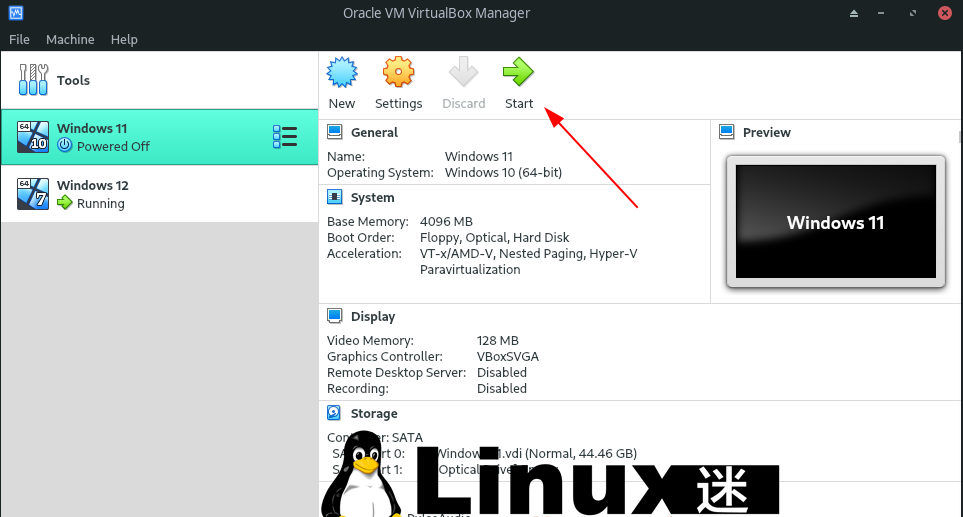
Task: Click the Display section header
Action: coord(373,317)
